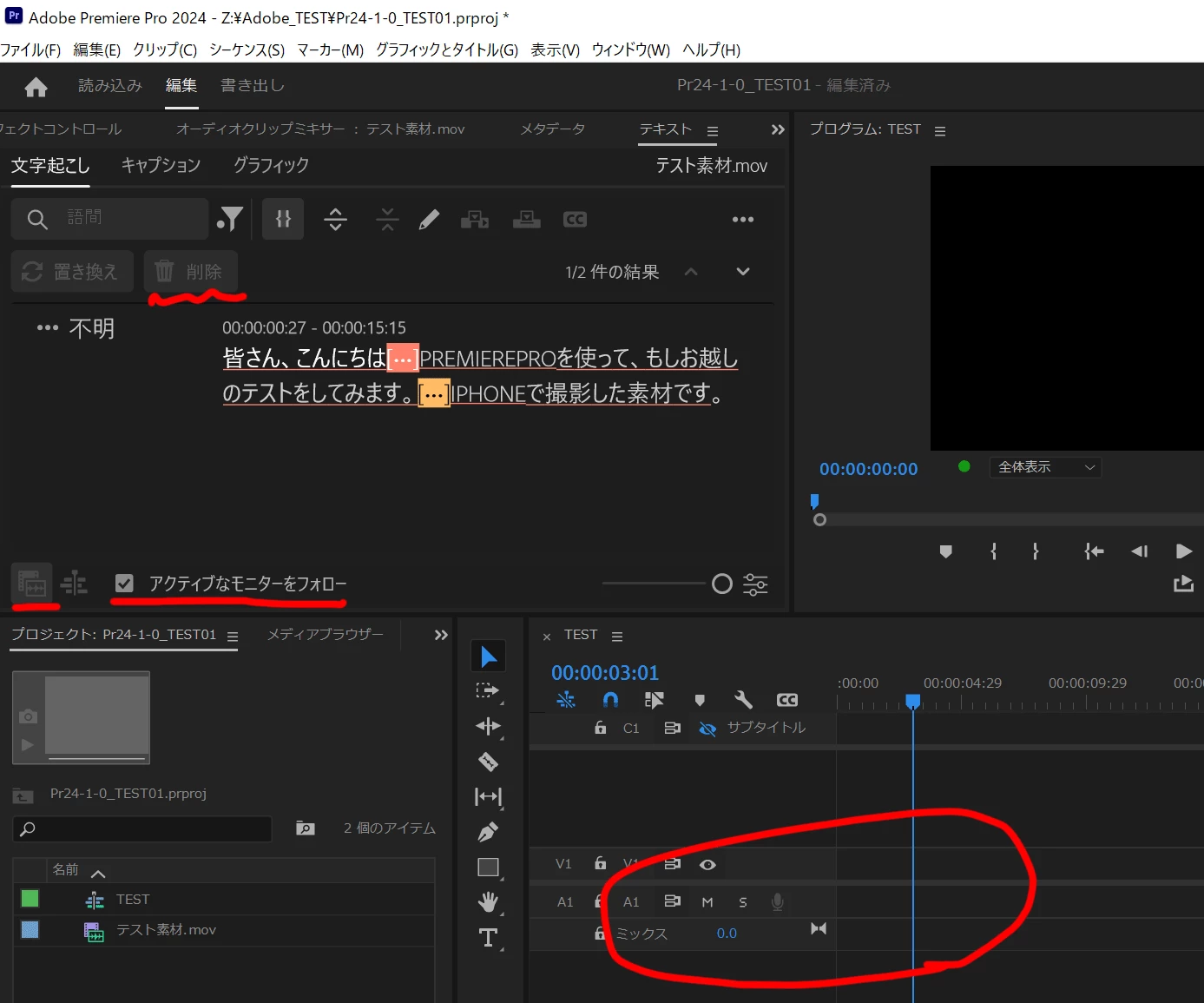Click the sequence transcript view icon

(x=75, y=583)
